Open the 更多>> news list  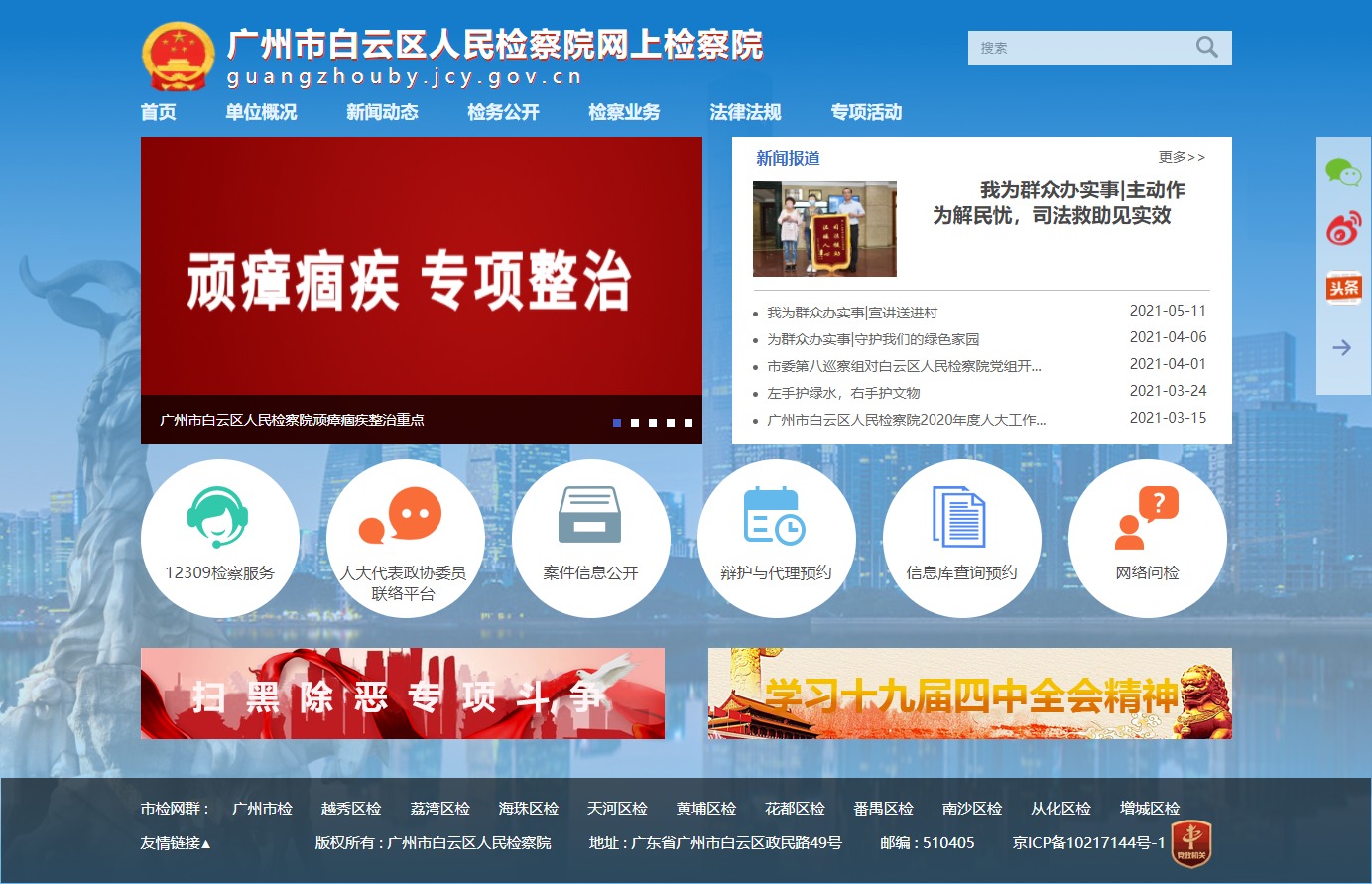pyautogui.click(x=1182, y=157)
